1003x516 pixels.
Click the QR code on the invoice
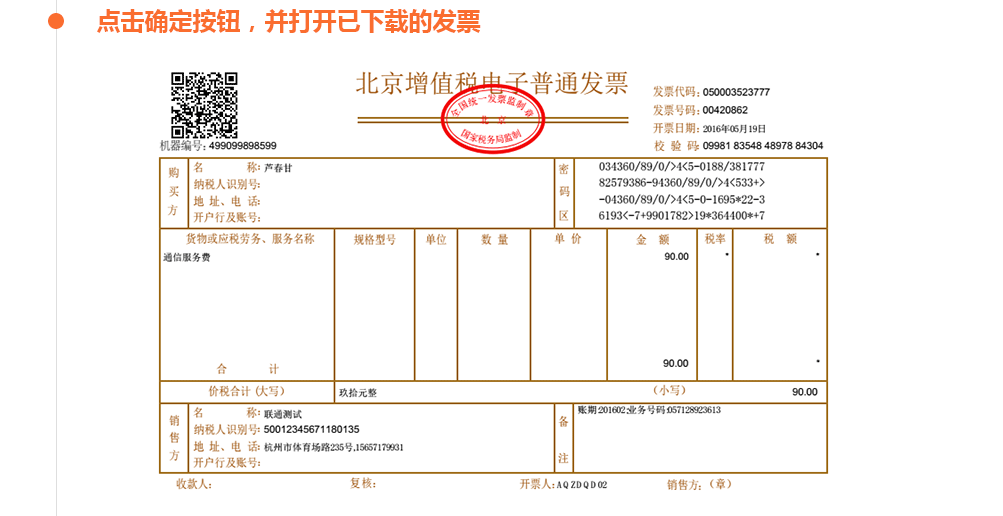204,105
